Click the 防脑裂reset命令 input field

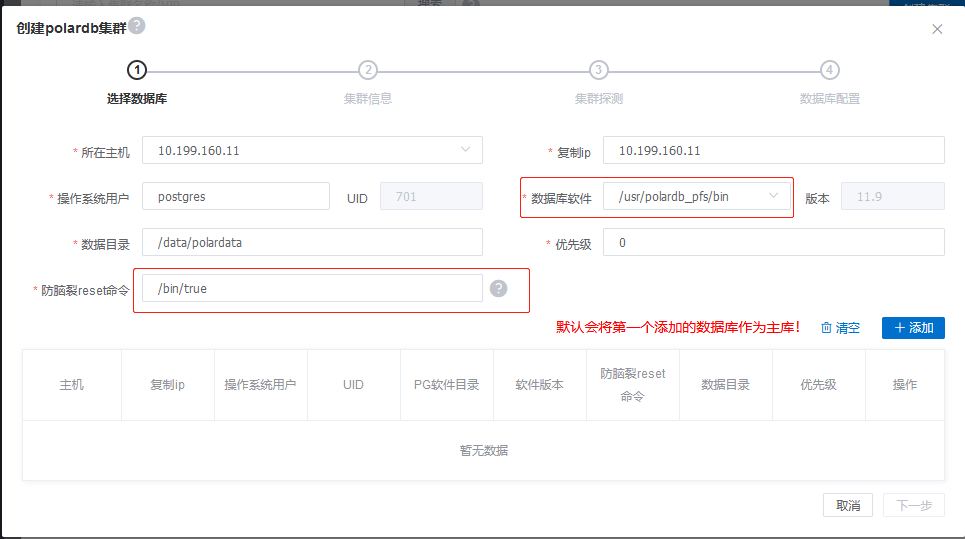click(312, 289)
